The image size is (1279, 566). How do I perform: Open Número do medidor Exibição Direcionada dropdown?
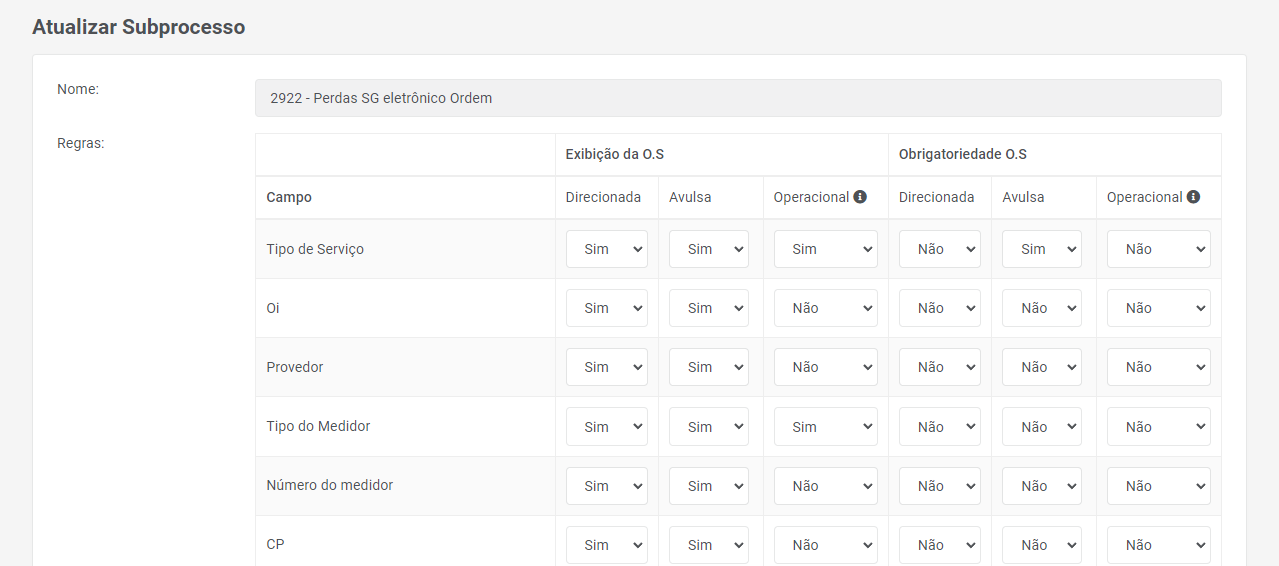606,486
